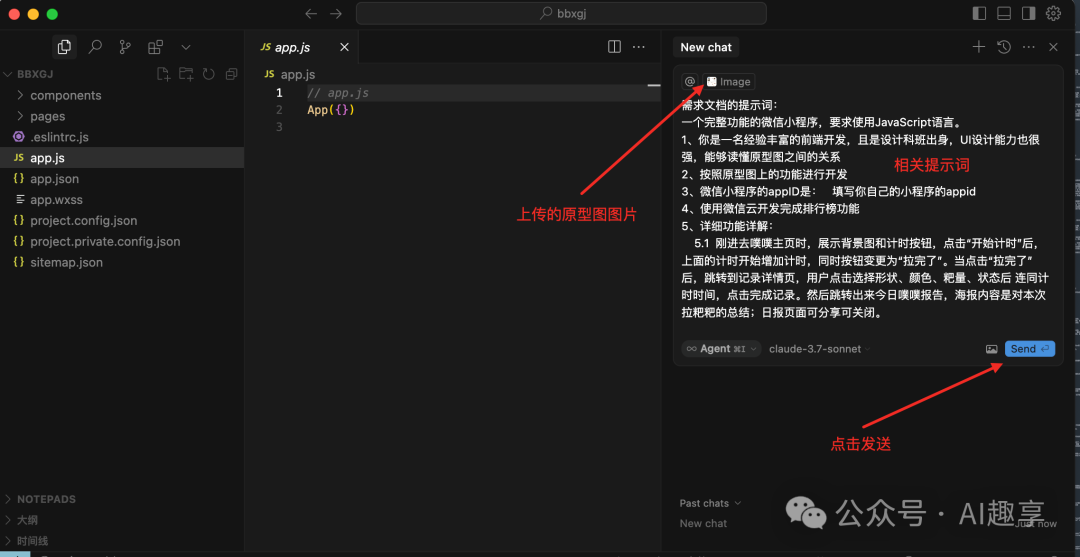This screenshot has width=1080, height=557.
Task: Click New File icon in BBXGJ header
Action: pyautogui.click(x=163, y=74)
